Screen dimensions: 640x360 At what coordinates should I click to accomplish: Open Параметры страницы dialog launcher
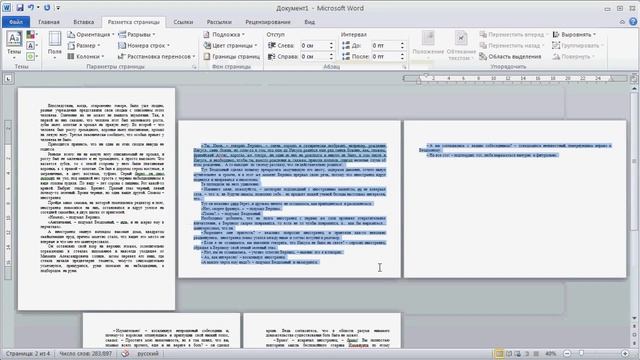[x=195, y=67]
